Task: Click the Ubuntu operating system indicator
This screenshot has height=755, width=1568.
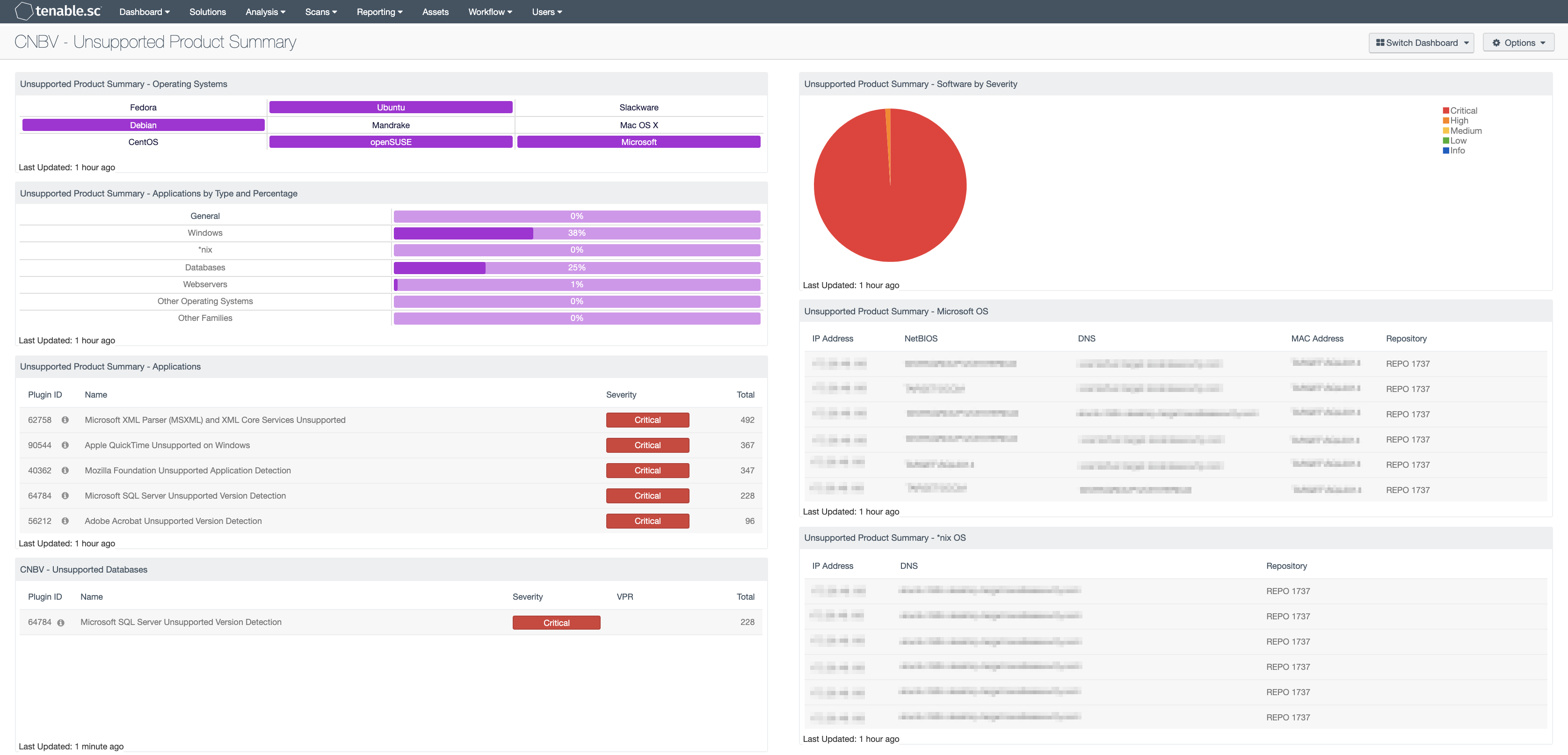Action: pyautogui.click(x=391, y=107)
